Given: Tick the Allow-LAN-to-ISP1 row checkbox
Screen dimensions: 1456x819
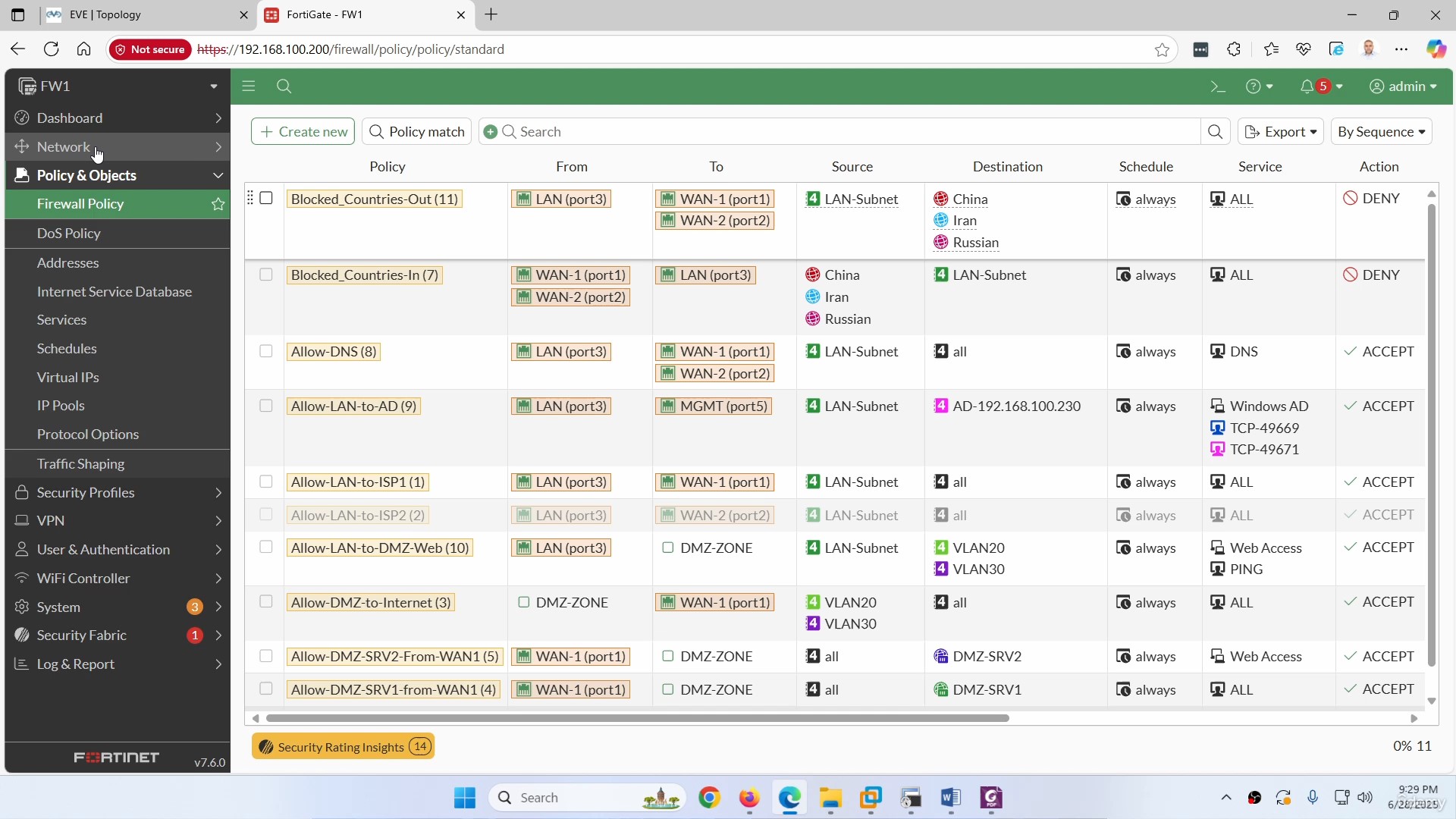Looking at the screenshot, I should (266, 482).
